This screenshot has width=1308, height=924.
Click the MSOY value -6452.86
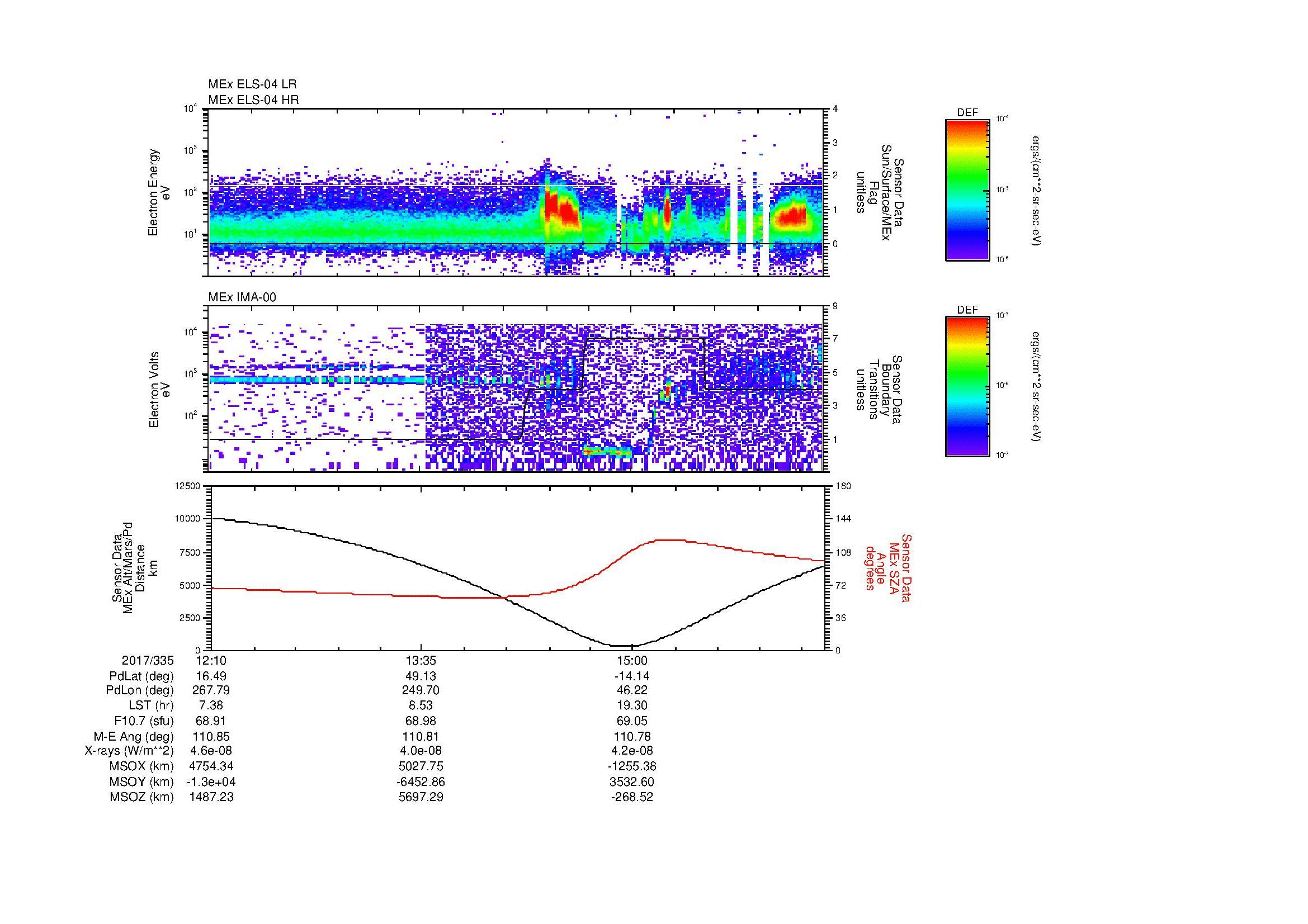[421, 781]
